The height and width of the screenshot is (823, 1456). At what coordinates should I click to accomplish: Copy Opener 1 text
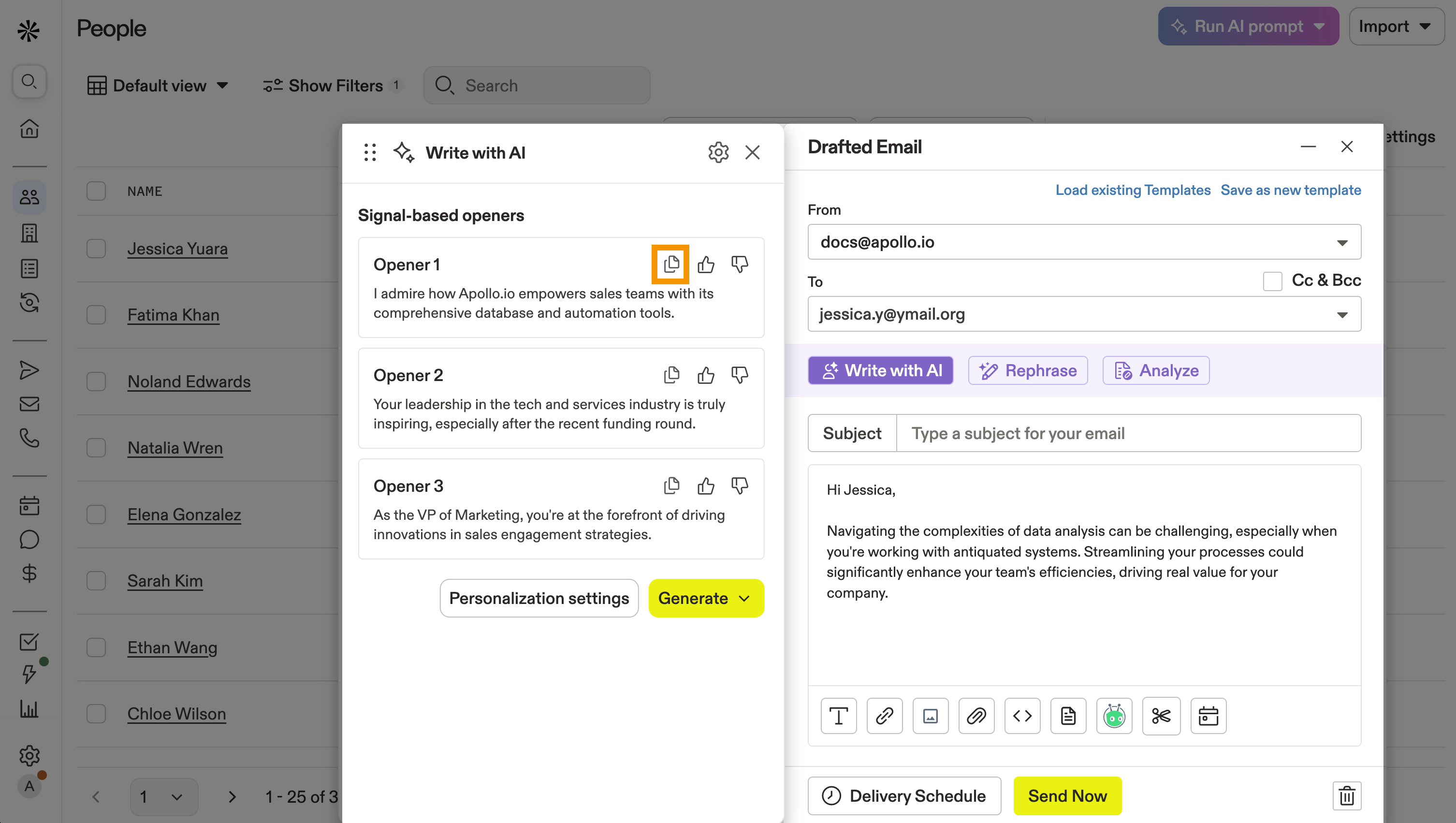tap(671, 264)
